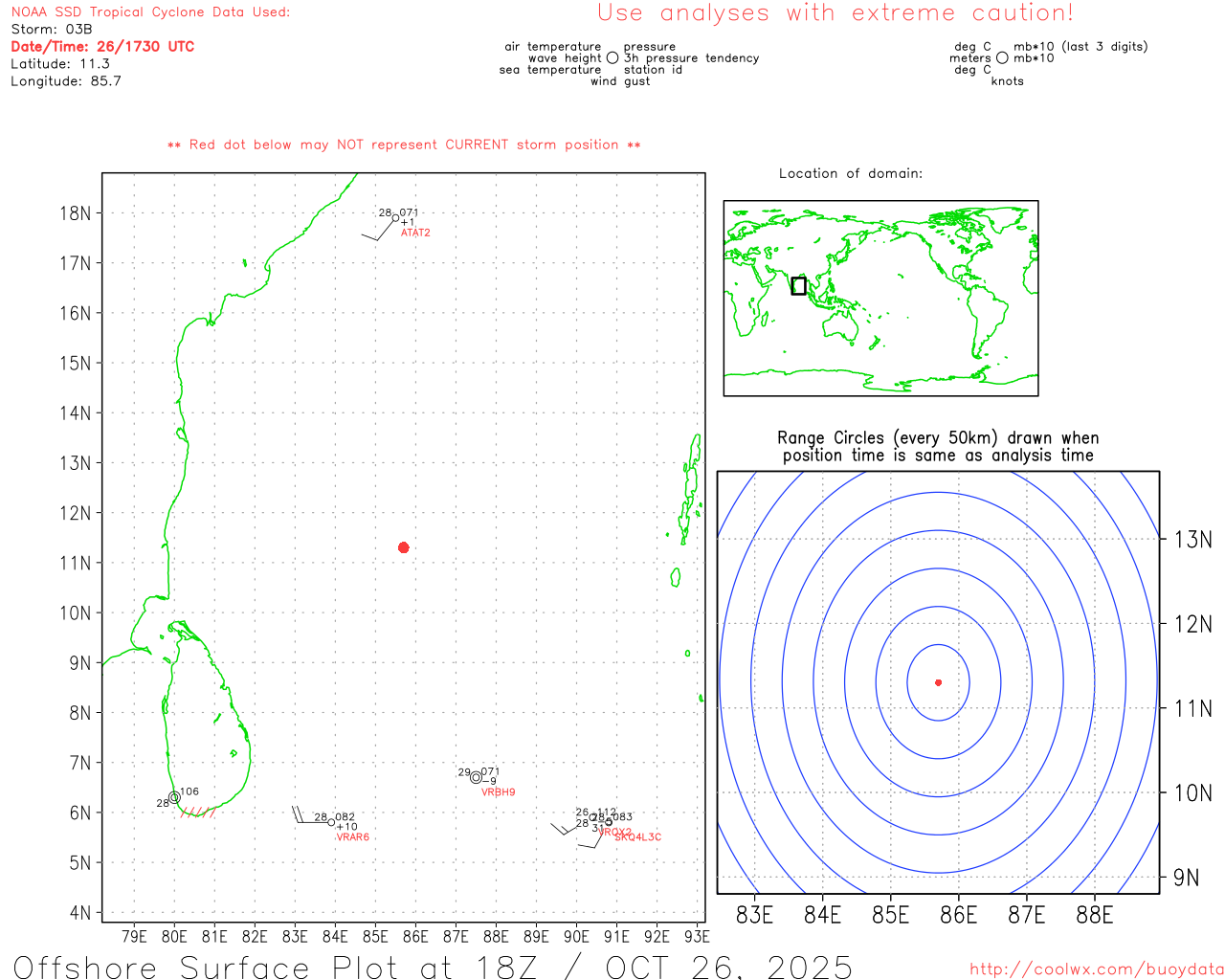Click the SKQ4L3C station ID label
The image size is (1225, 980).
pyautogui.click(x=638, y=837)
